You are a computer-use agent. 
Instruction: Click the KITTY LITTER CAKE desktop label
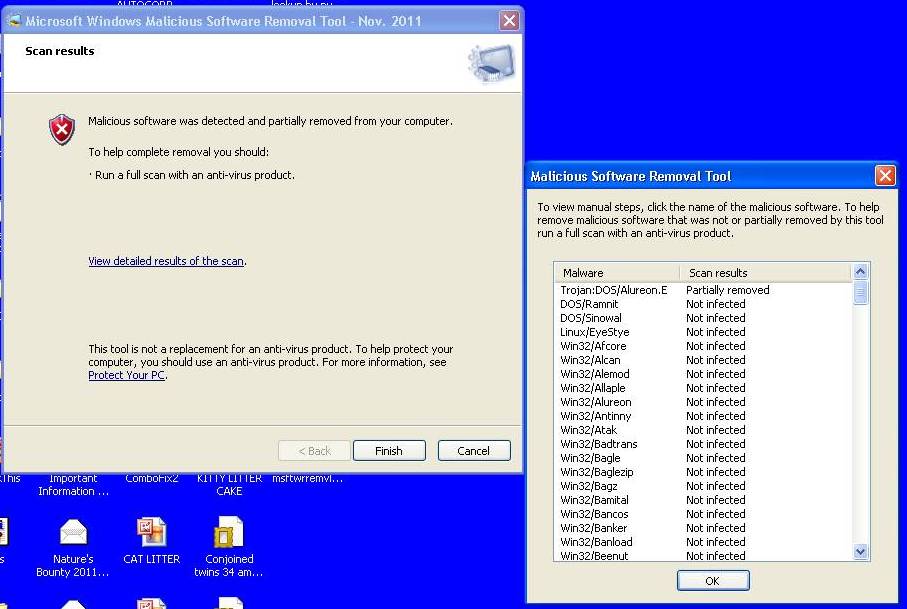229,485
